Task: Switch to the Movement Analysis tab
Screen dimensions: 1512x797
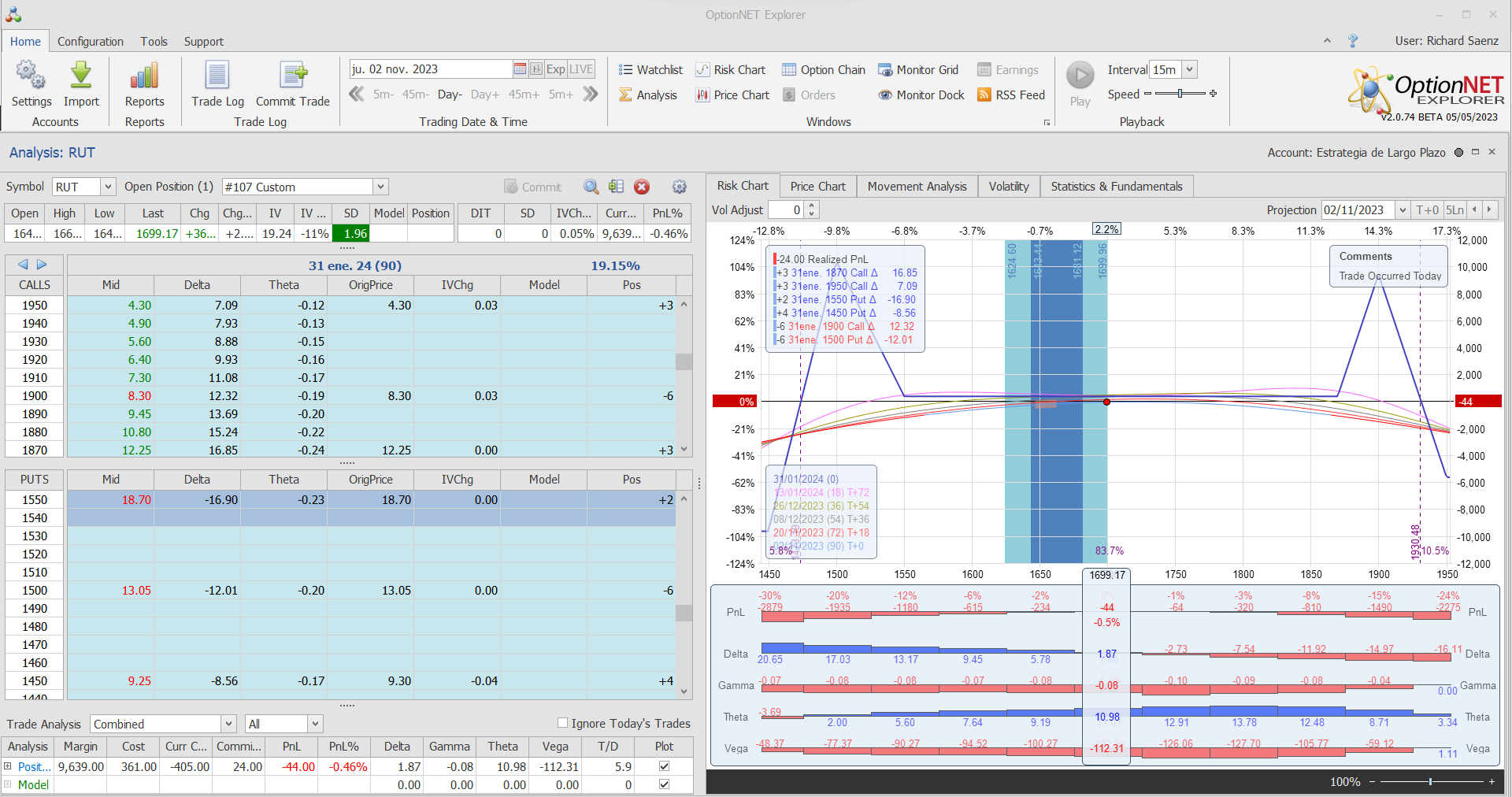Action: [x=917, y=187]
